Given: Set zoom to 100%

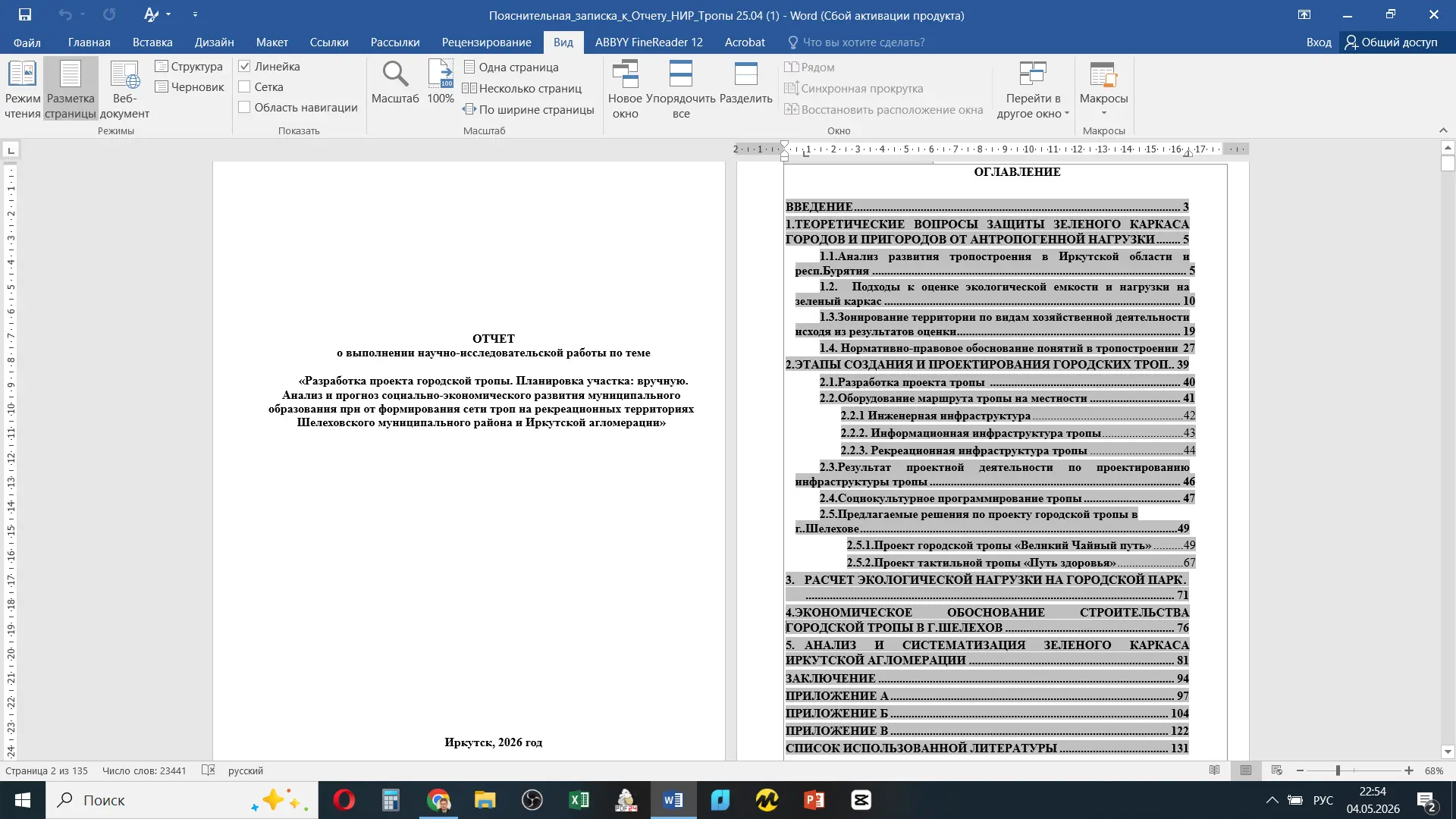Looking at the screenshot, I should (441, 82).
